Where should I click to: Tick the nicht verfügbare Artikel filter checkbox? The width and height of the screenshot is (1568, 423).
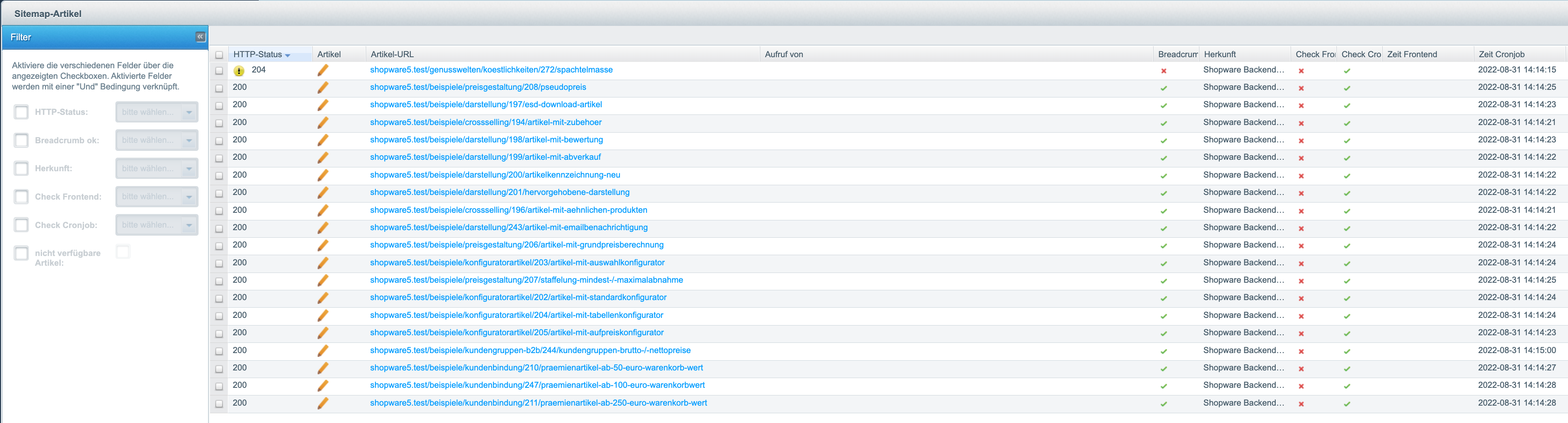(21, 253)
